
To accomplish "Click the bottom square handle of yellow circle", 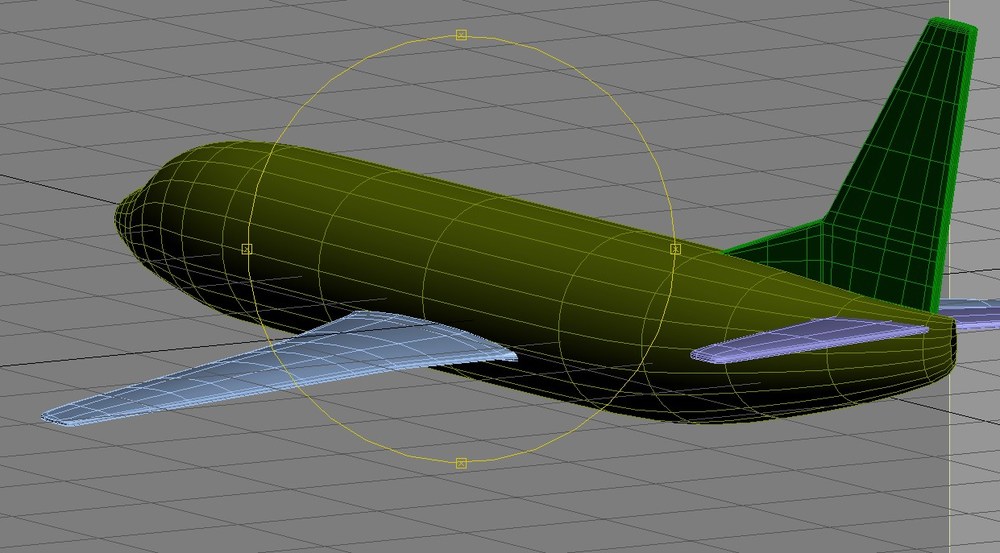I will [462, 463].
